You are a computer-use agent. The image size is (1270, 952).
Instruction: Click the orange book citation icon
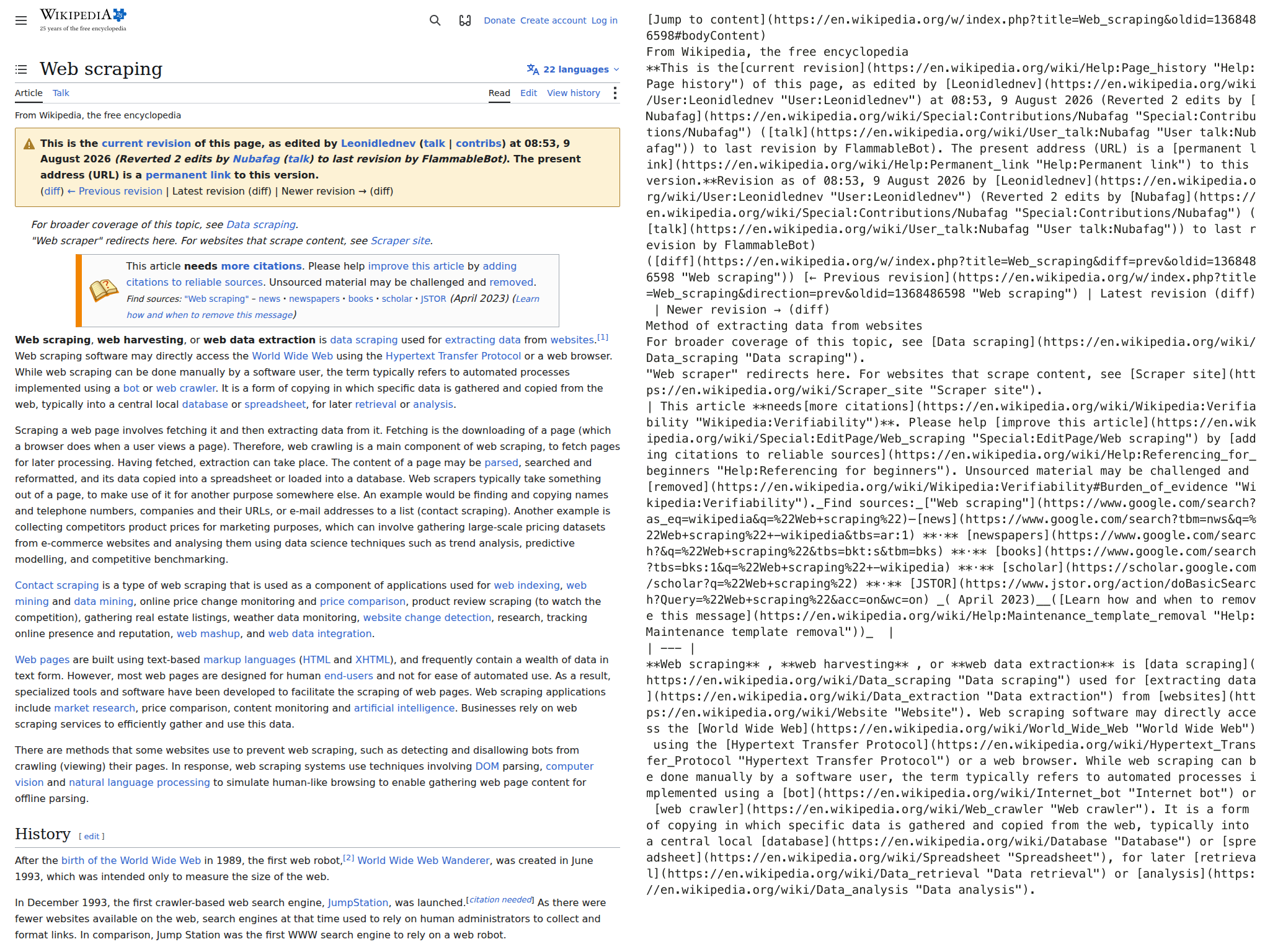pyautogui.click(x=104, y=290)
